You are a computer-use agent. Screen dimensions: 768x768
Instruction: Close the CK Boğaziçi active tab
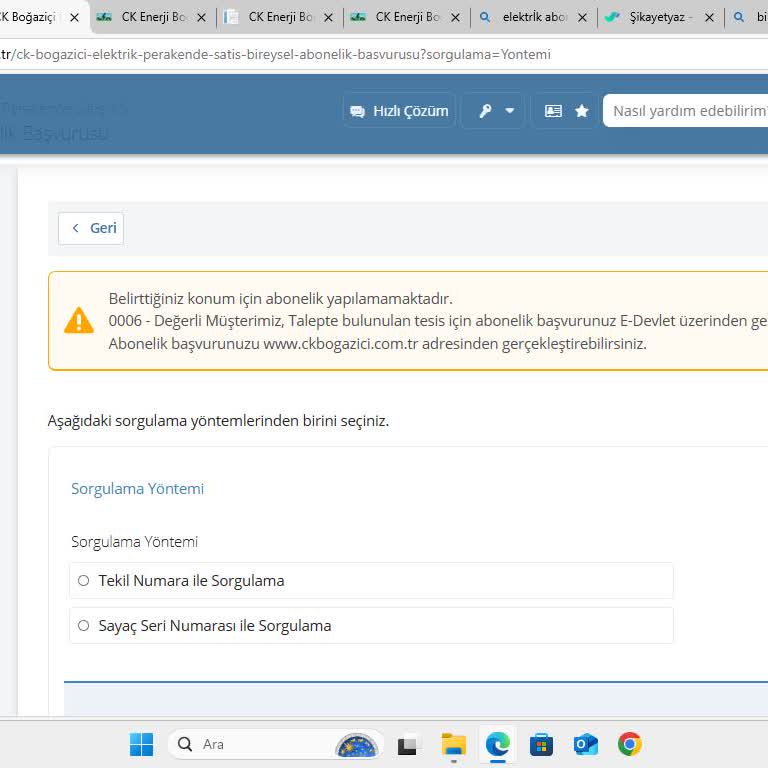coord(74,18)
